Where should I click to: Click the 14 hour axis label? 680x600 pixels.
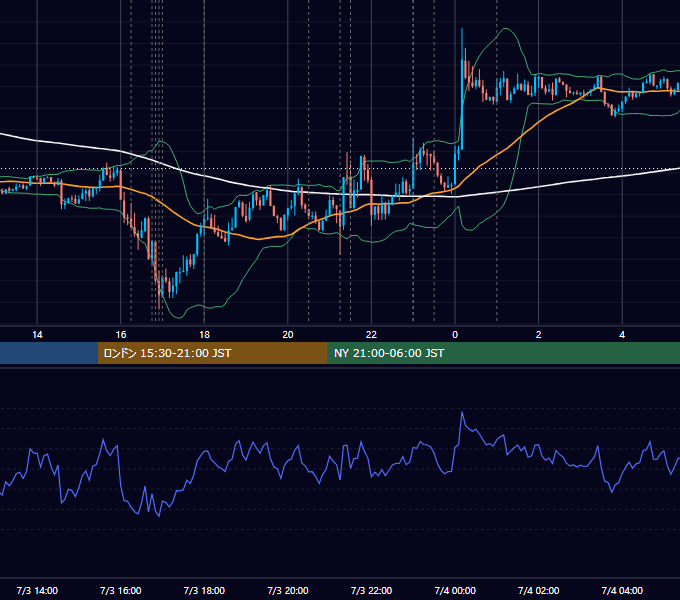pos(37,335)
